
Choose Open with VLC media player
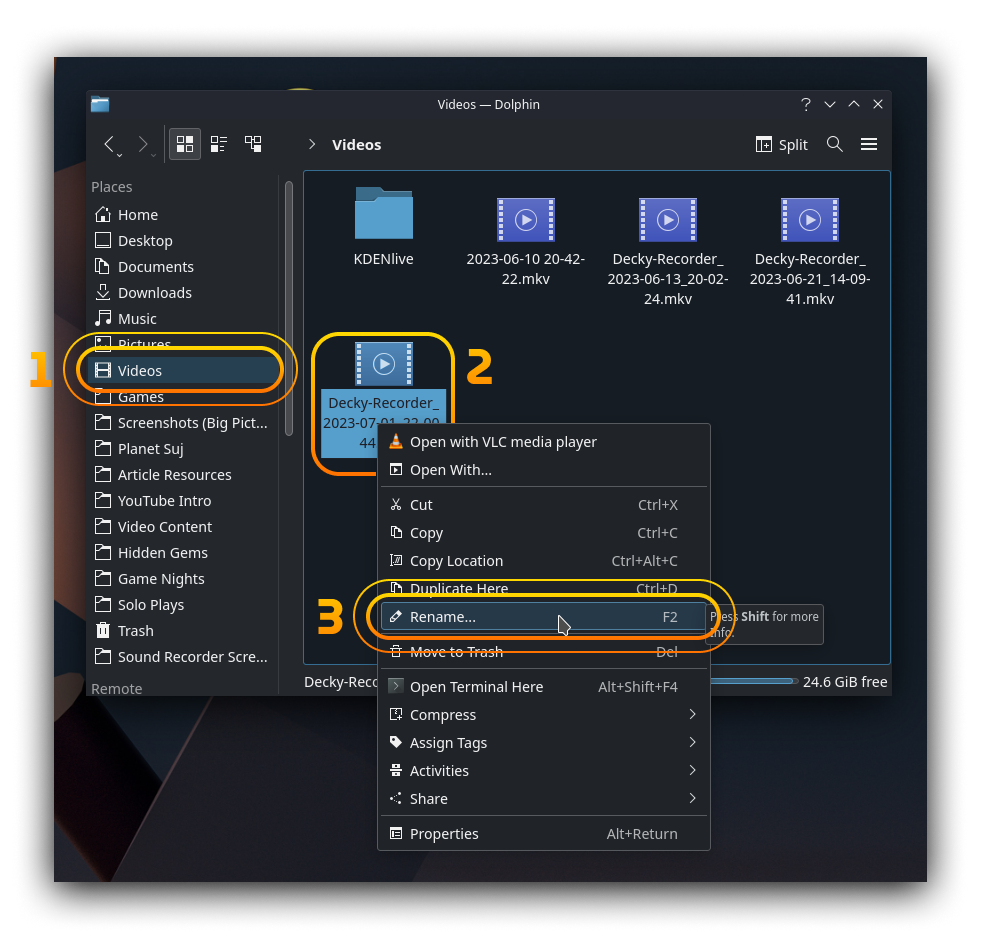click(544, 442)
